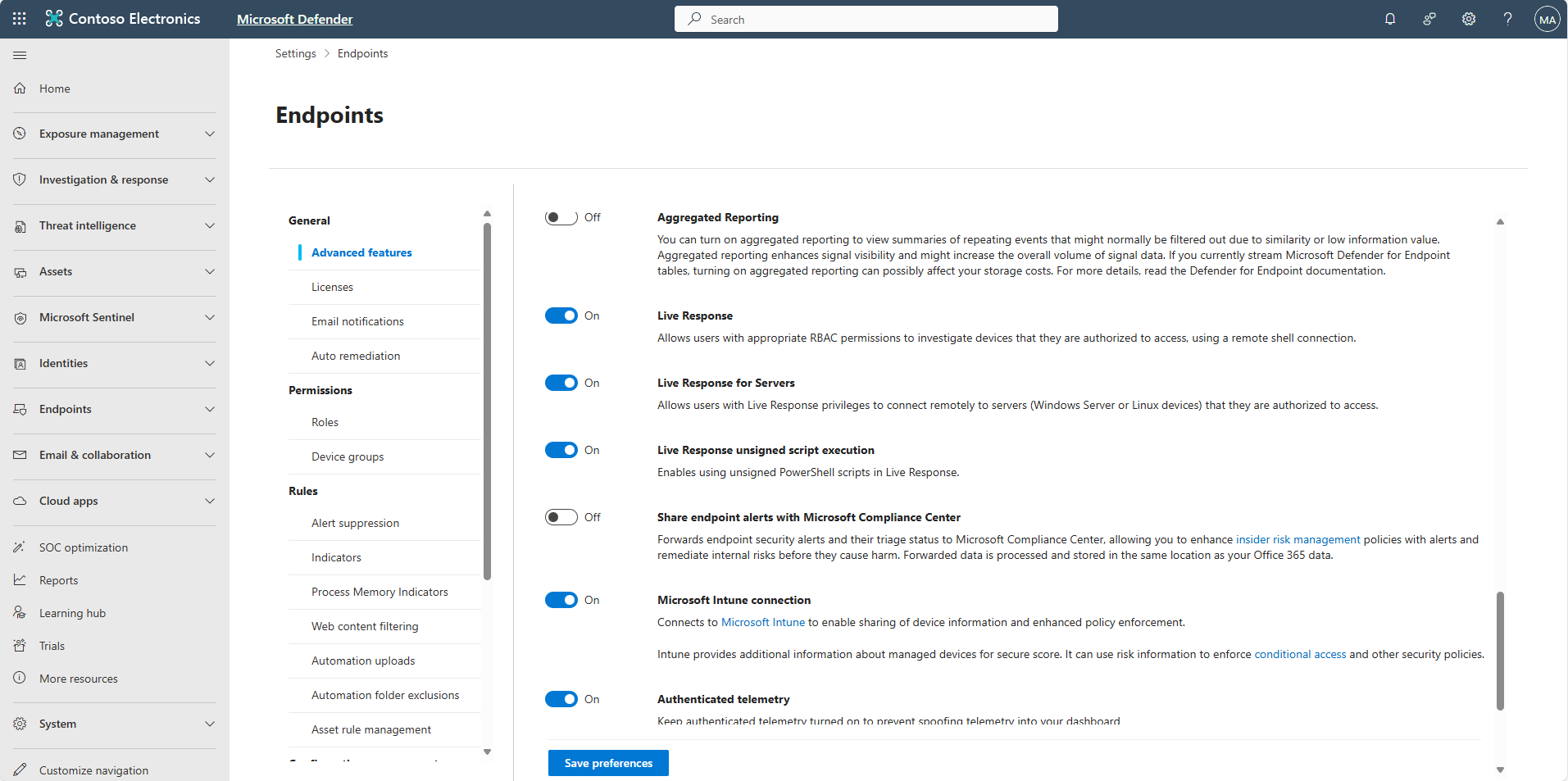The image size is (1568, 781).
Task: Click the Identities icon
Action: [x=20, y=363]
